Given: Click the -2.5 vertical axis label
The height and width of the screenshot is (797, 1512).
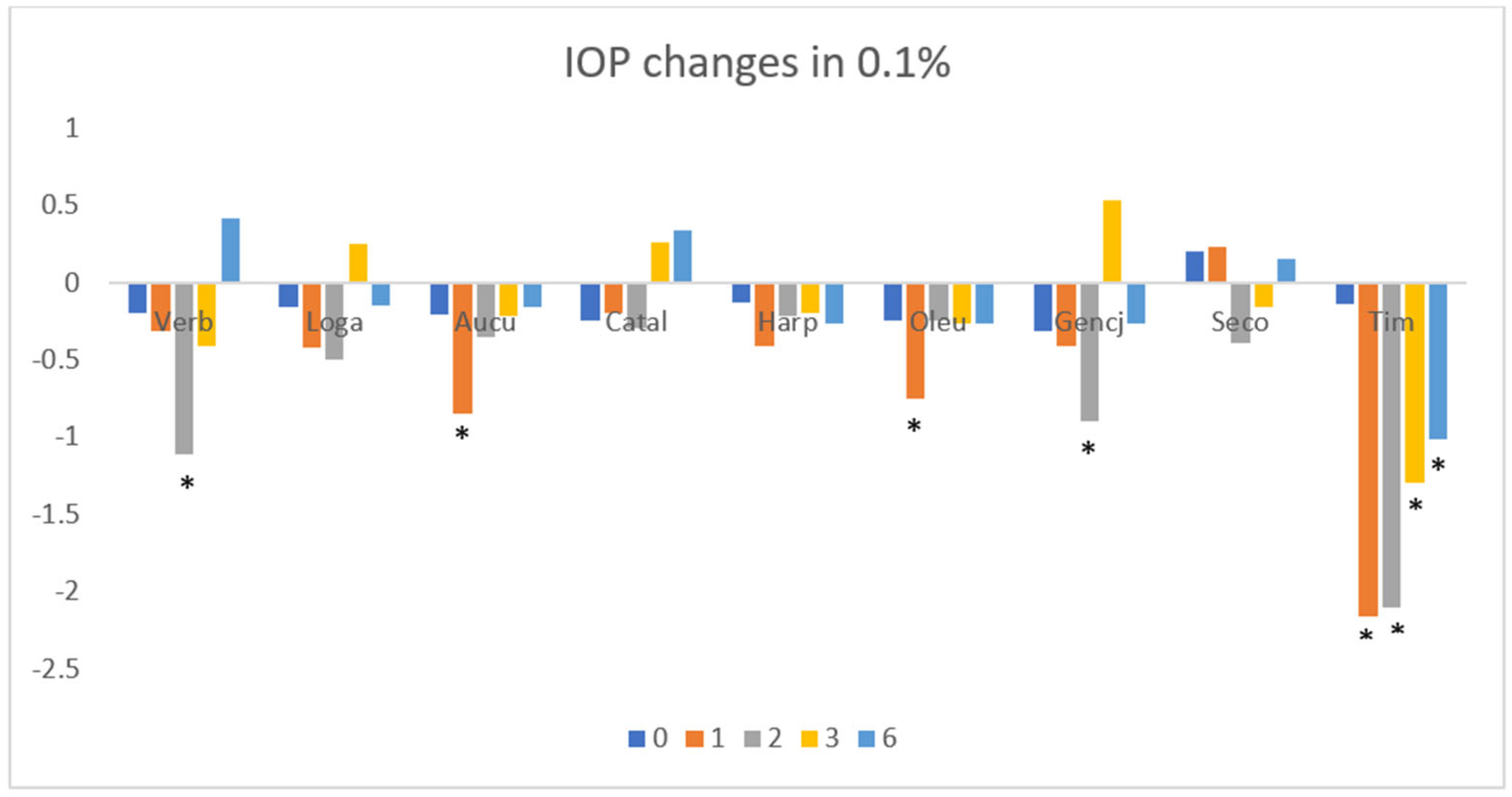Looking at the screenshot, I should tap(56, 668).
